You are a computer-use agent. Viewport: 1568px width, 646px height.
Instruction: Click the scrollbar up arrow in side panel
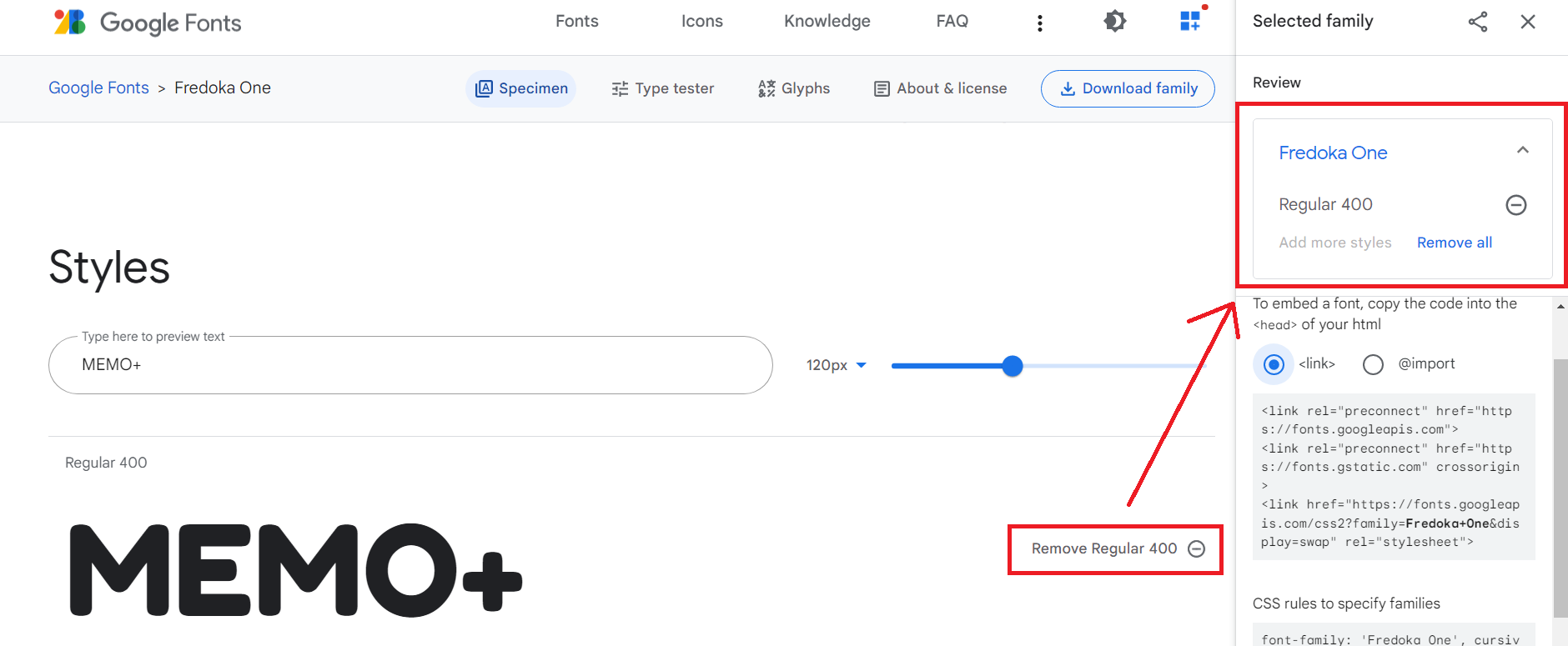click(x=1560, y=307)
